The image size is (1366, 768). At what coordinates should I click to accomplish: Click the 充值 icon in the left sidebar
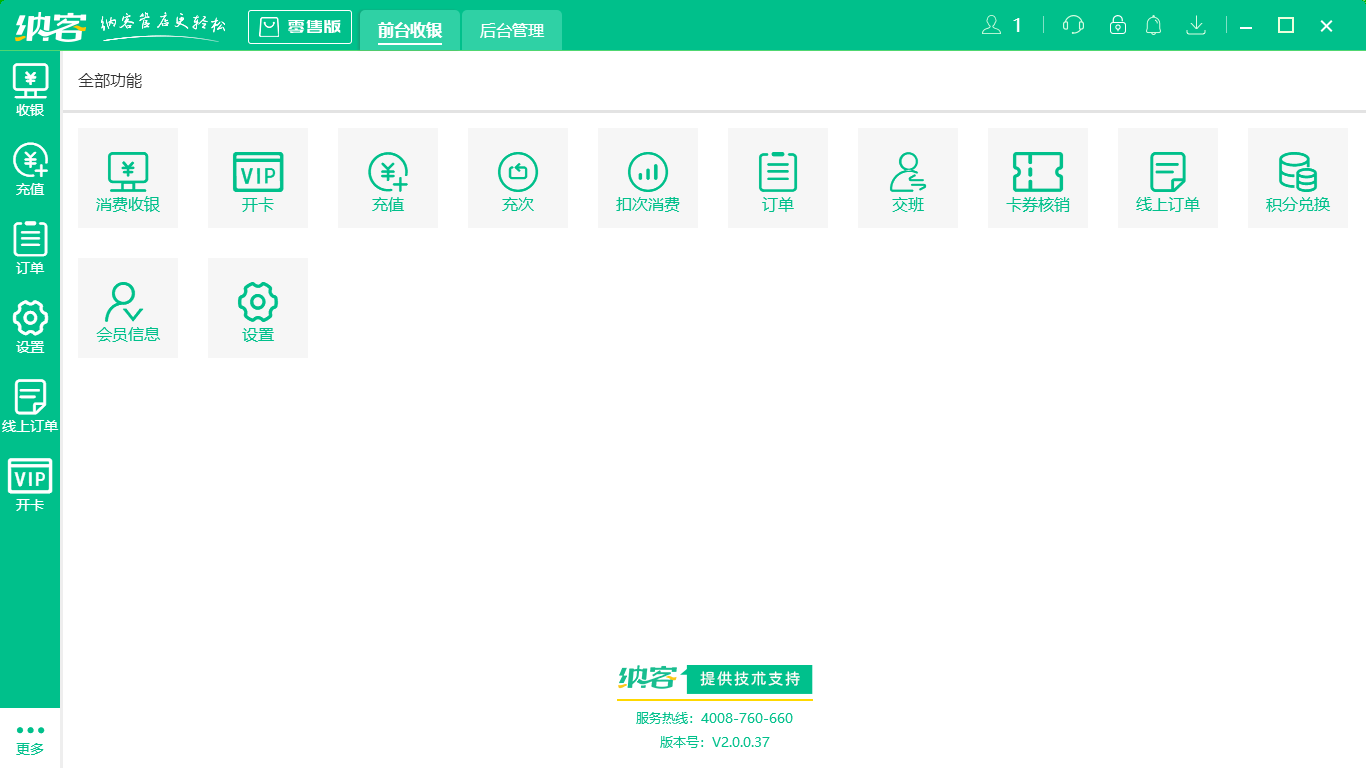pos(30,169)
